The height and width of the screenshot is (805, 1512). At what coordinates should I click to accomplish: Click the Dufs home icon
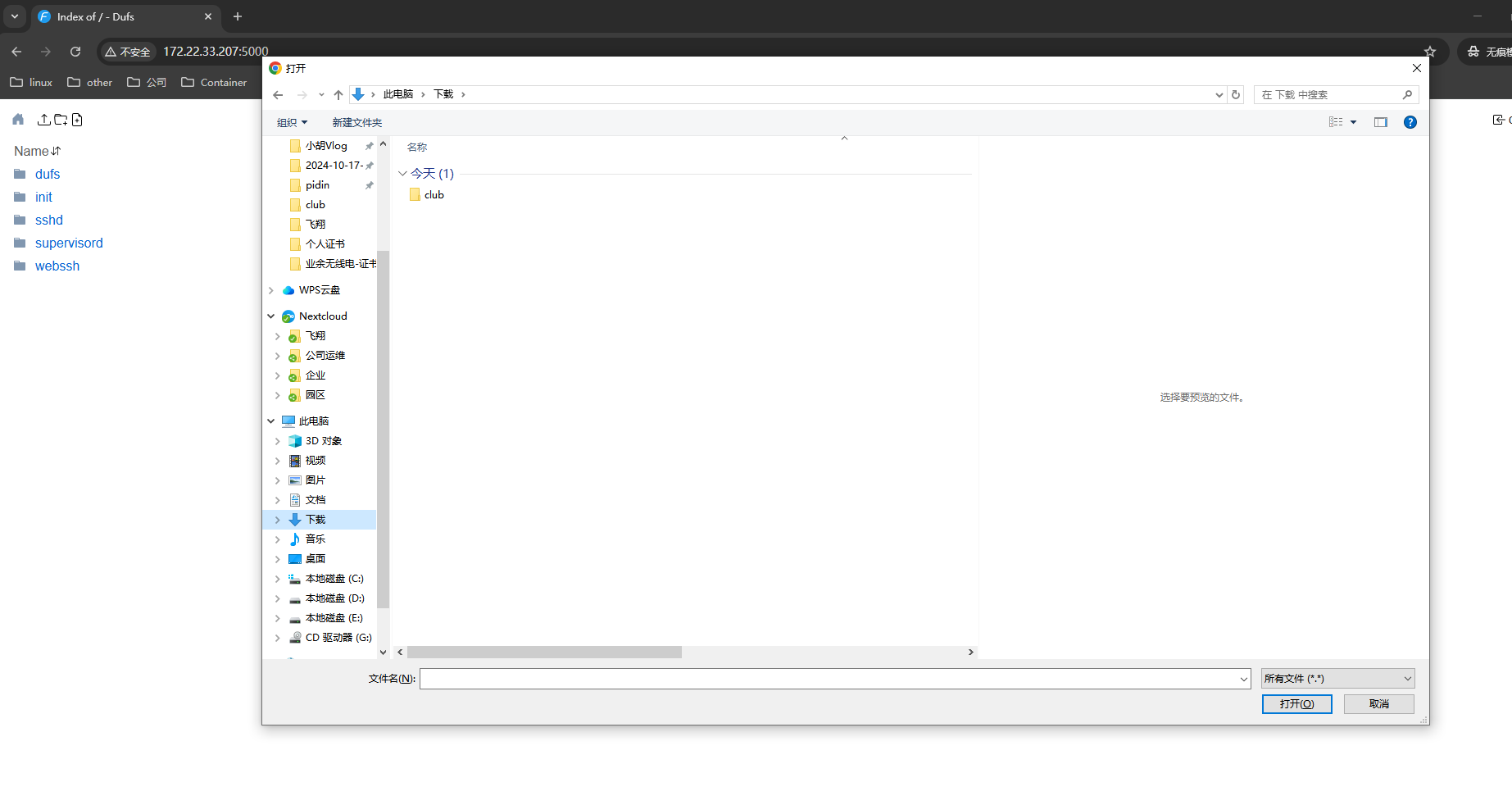(x=18, y=120)
